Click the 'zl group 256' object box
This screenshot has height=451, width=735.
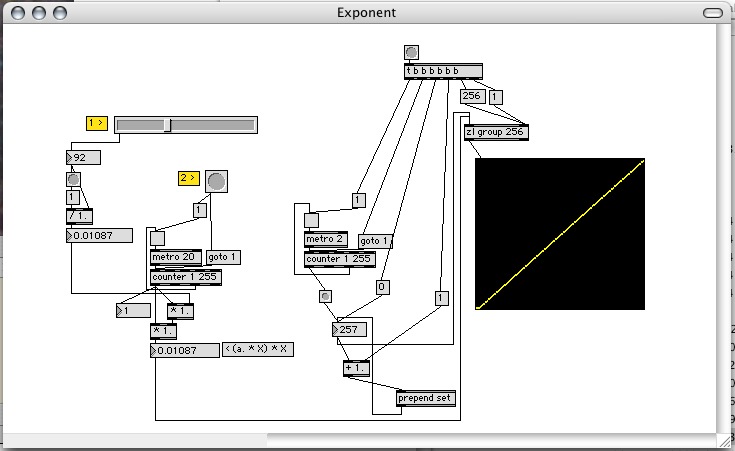[x=496, y=132]
